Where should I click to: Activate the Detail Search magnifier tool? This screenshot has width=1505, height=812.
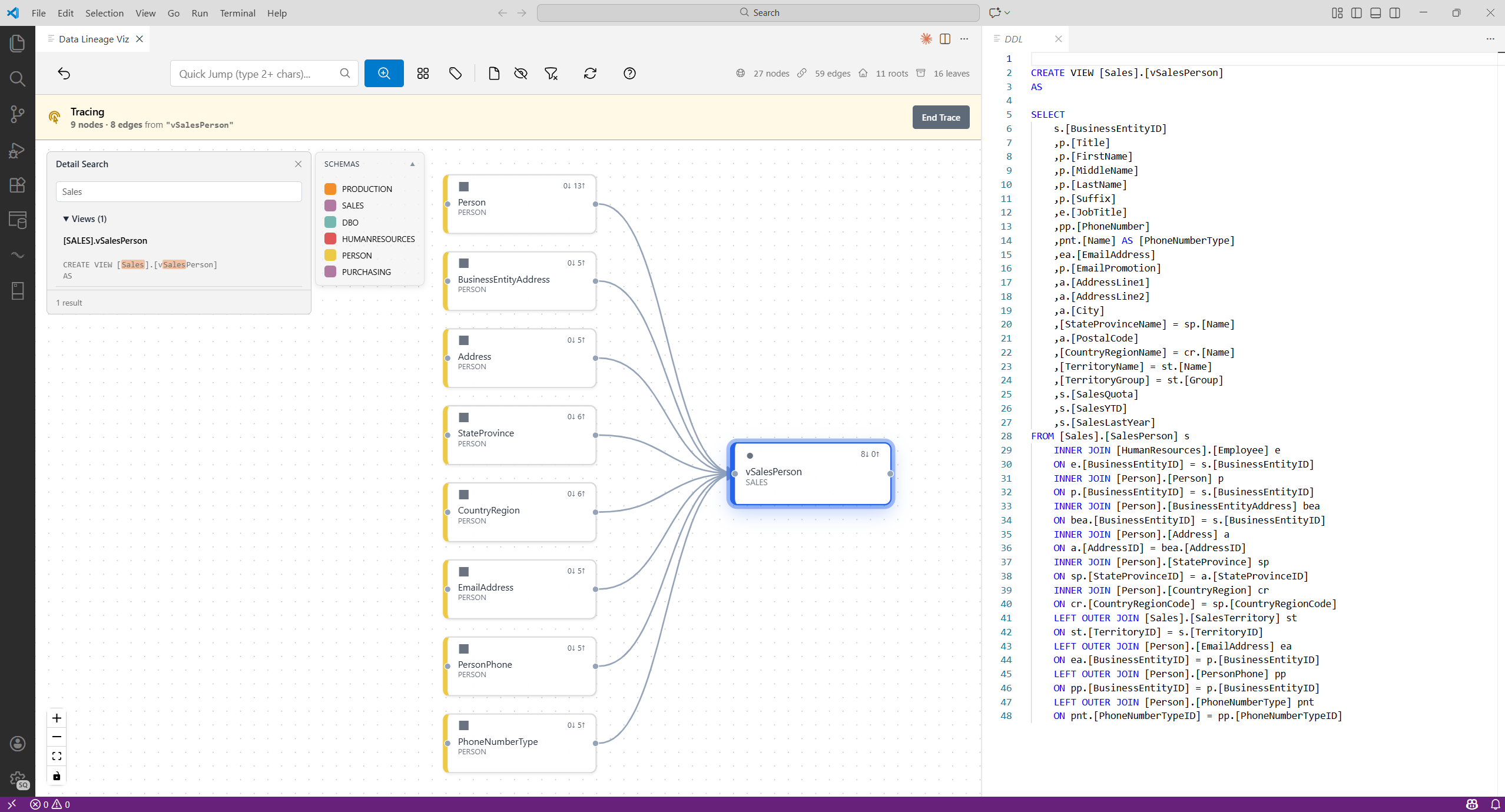(x=384, y=73)
